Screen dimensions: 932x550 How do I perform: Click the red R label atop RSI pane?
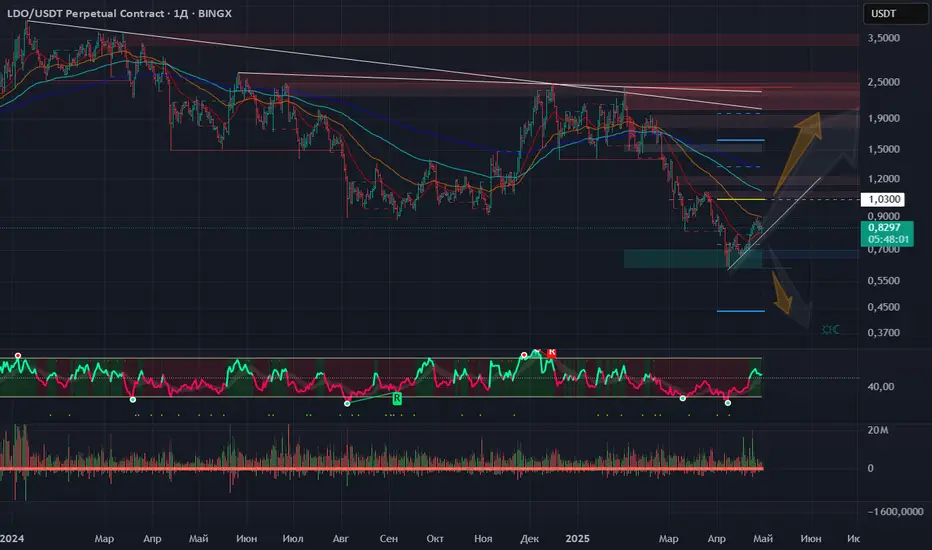tap(552, 352)
